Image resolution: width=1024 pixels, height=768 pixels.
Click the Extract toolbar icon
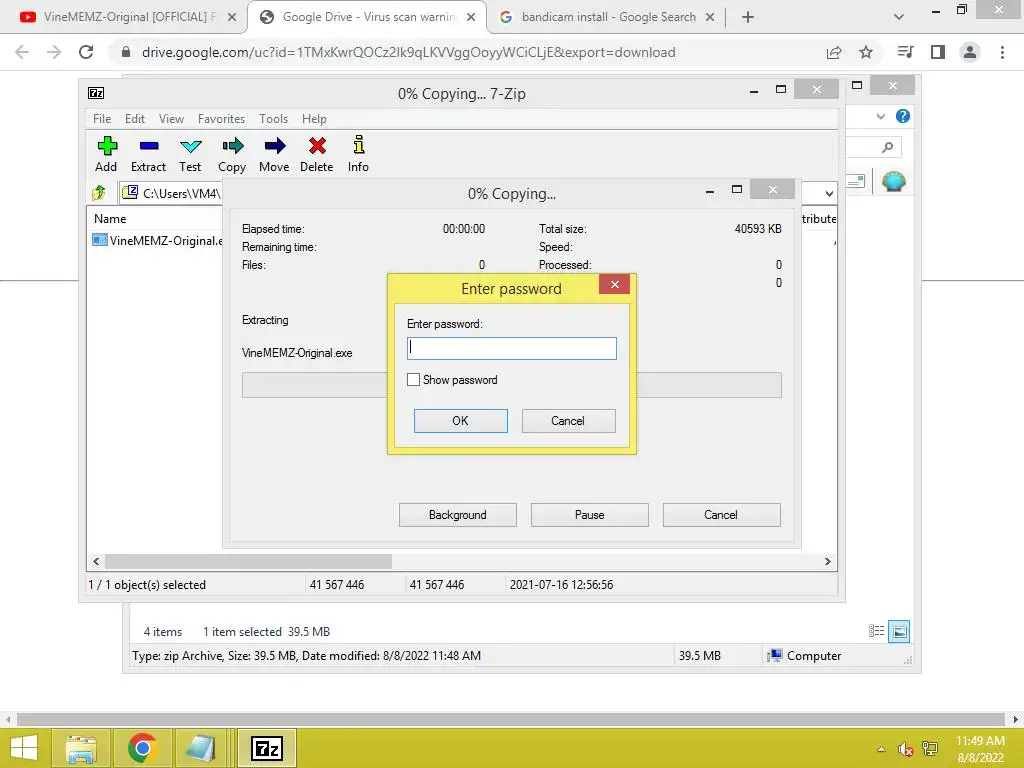149,146
